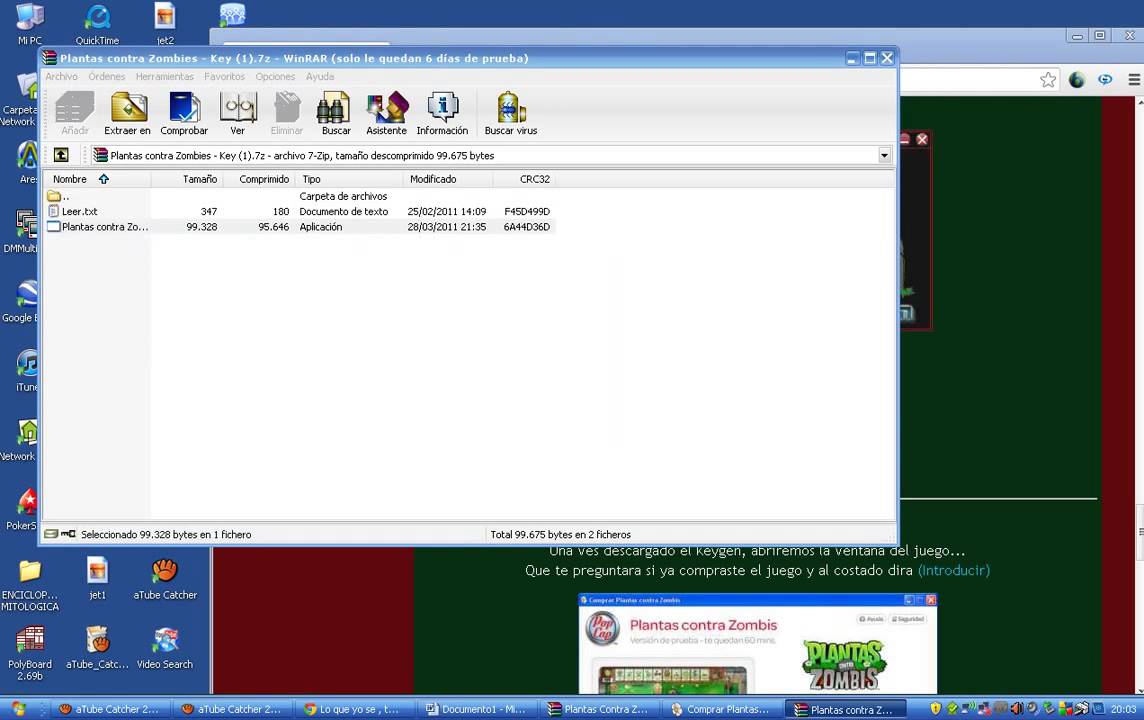Click modified date 28/03/2011 21:35
Screen dimensions: 1144x720
pyautogui.click(x=447, y=227)
